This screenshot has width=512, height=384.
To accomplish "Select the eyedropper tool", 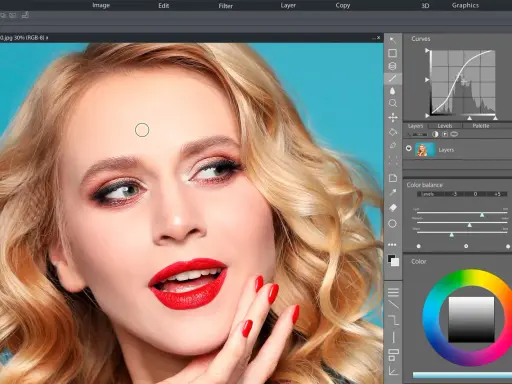I will coord(393,192).
